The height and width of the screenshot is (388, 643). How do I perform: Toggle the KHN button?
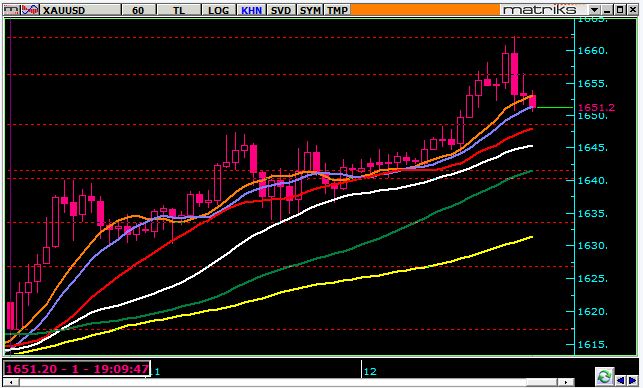pos(251,10)
